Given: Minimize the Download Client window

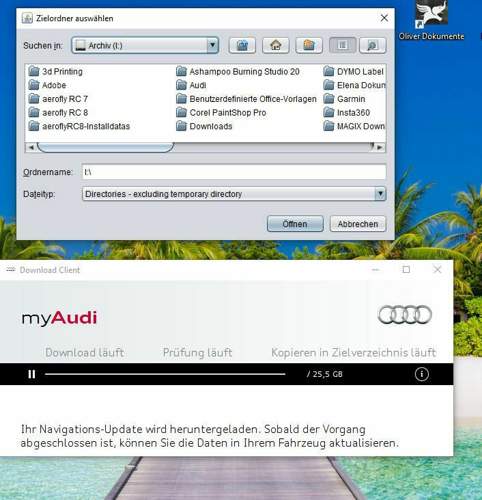Looking at the screenshot, I should click(x=376, y=269).
